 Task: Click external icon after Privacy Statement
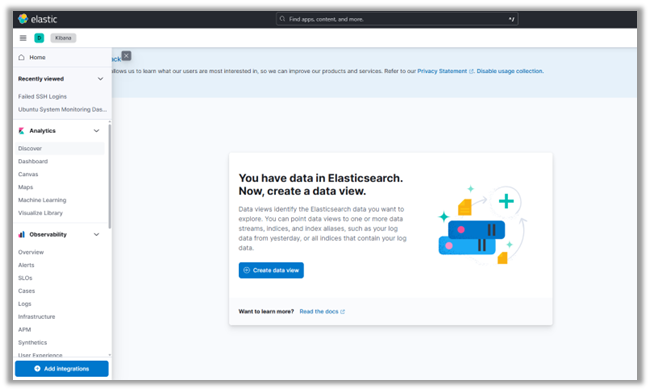[x=471, y=71]
